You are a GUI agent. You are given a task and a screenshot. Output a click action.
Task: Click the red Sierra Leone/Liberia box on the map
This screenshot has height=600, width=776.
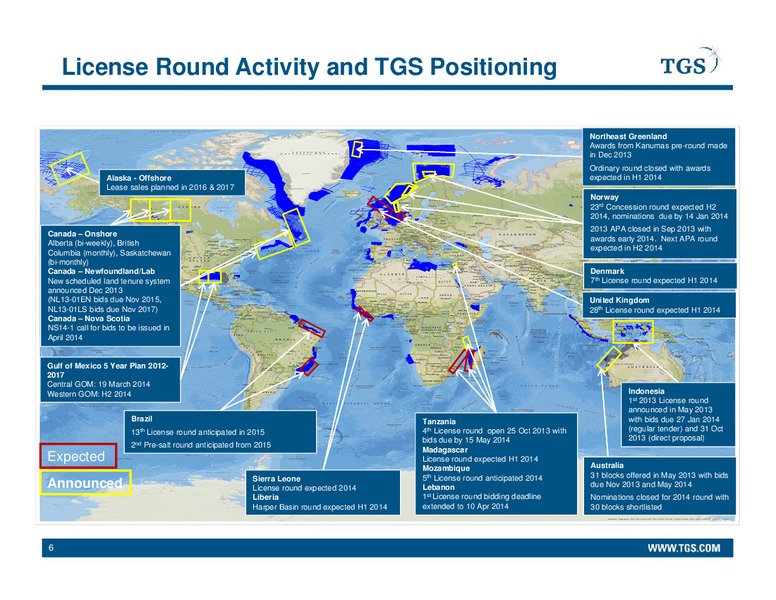[365, 314]
